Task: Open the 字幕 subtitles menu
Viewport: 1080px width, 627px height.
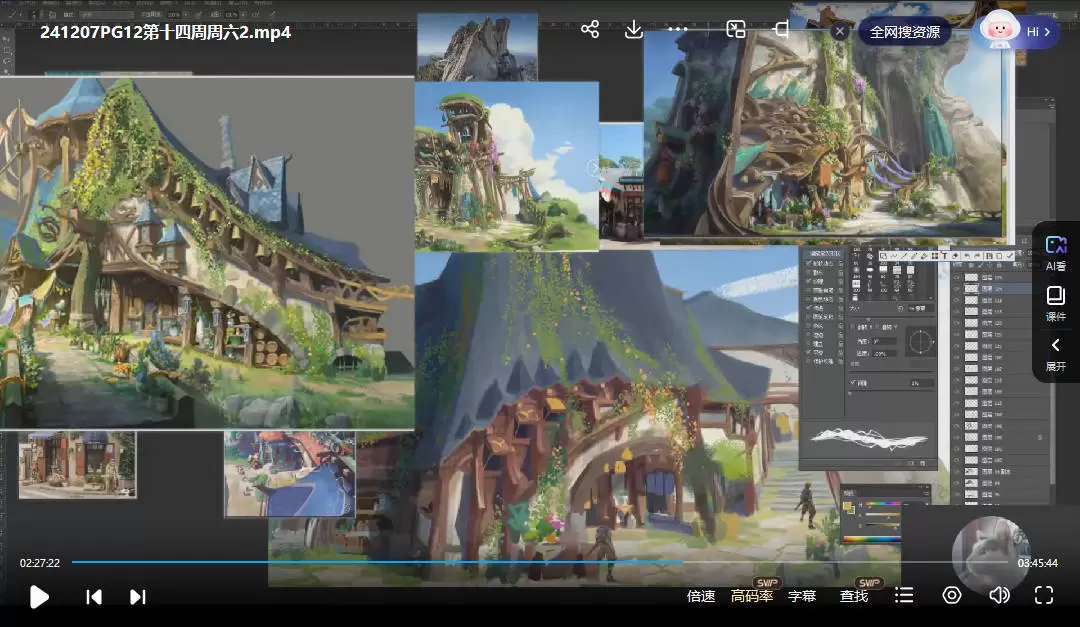Action: [802, 596]
